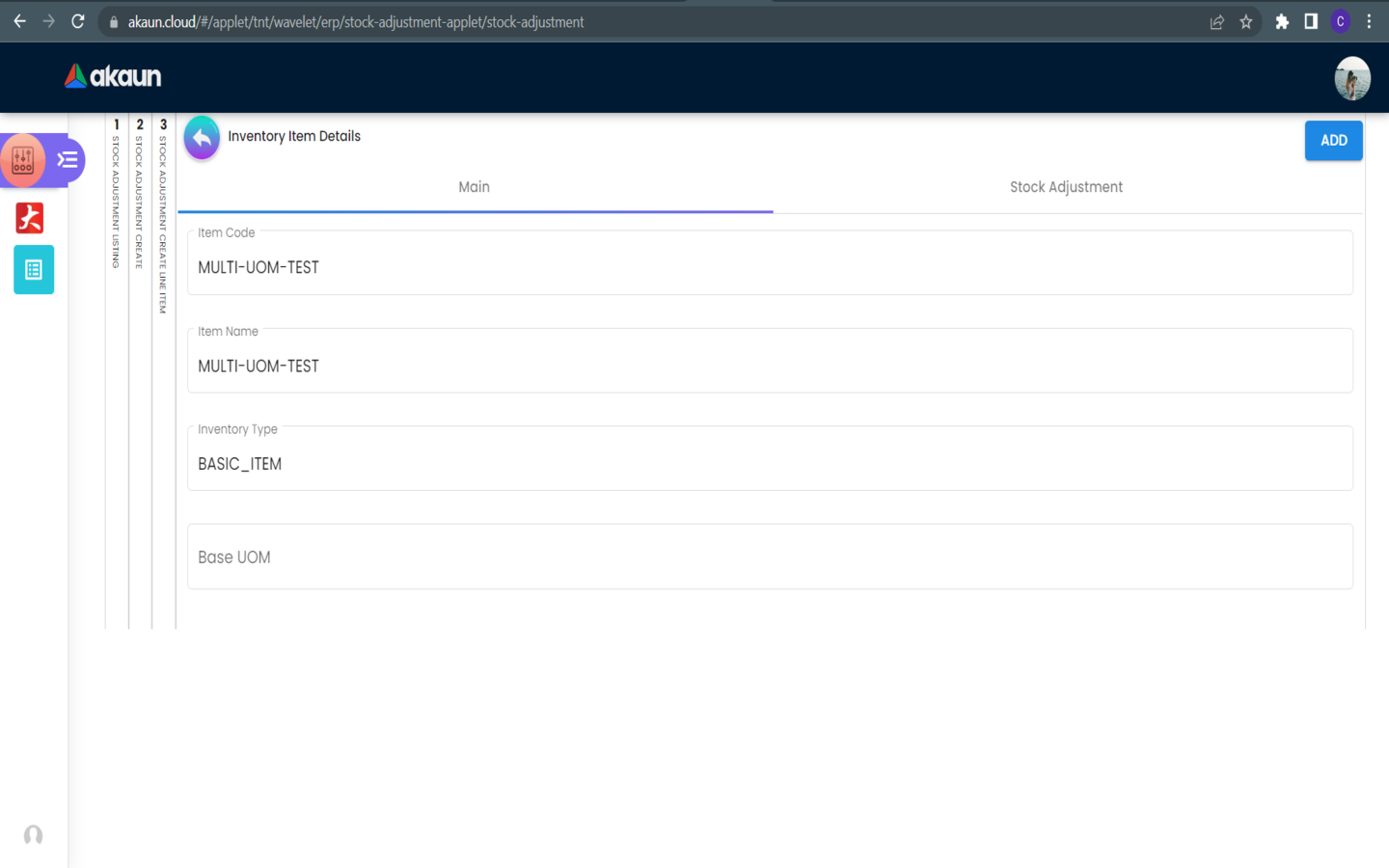Viewport: 1389px width, 868px height.
Task: Click the site lock icon in address bar
Action: [x=113, y=22]
